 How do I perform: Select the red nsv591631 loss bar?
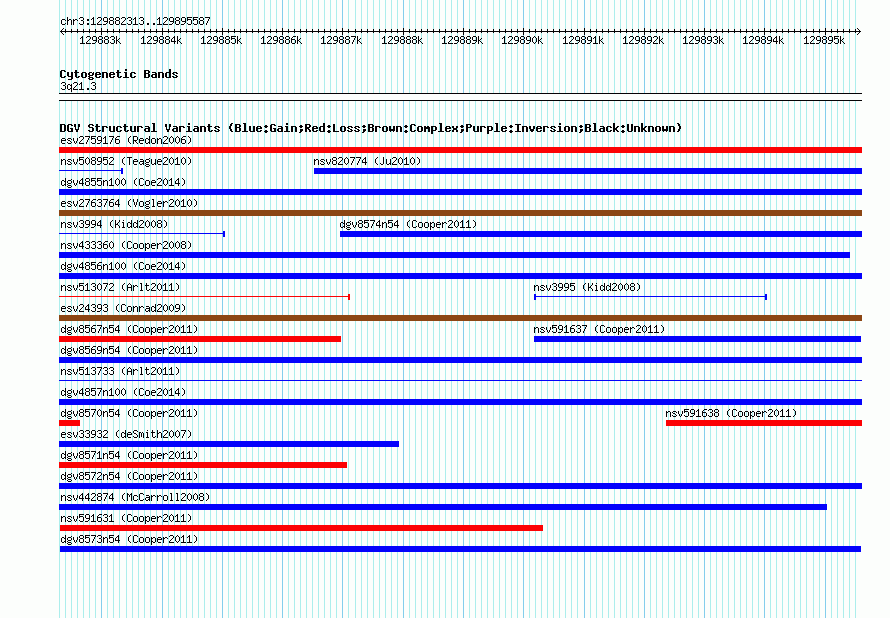click(301, 528)
